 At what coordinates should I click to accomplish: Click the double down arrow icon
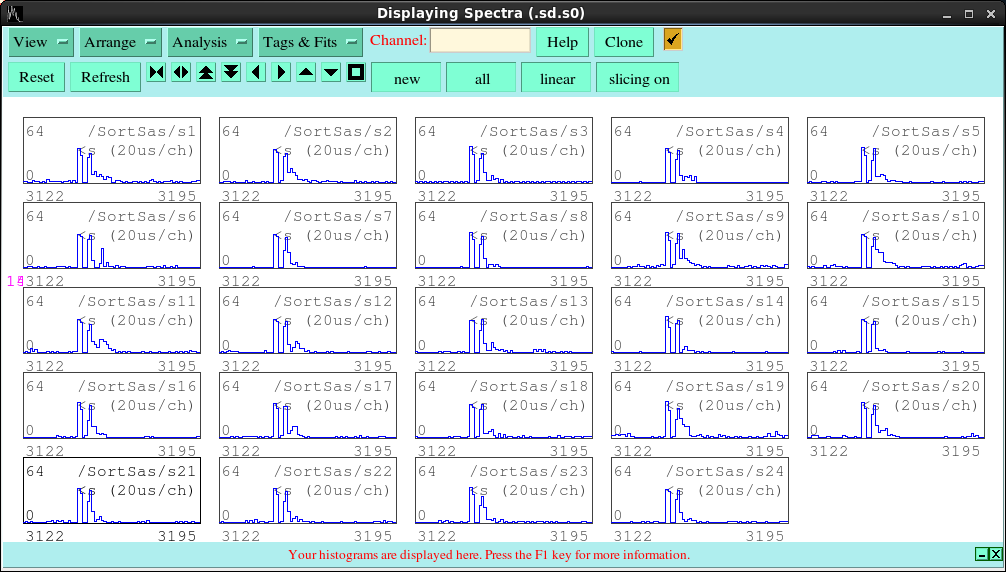(x=231, y=73)
